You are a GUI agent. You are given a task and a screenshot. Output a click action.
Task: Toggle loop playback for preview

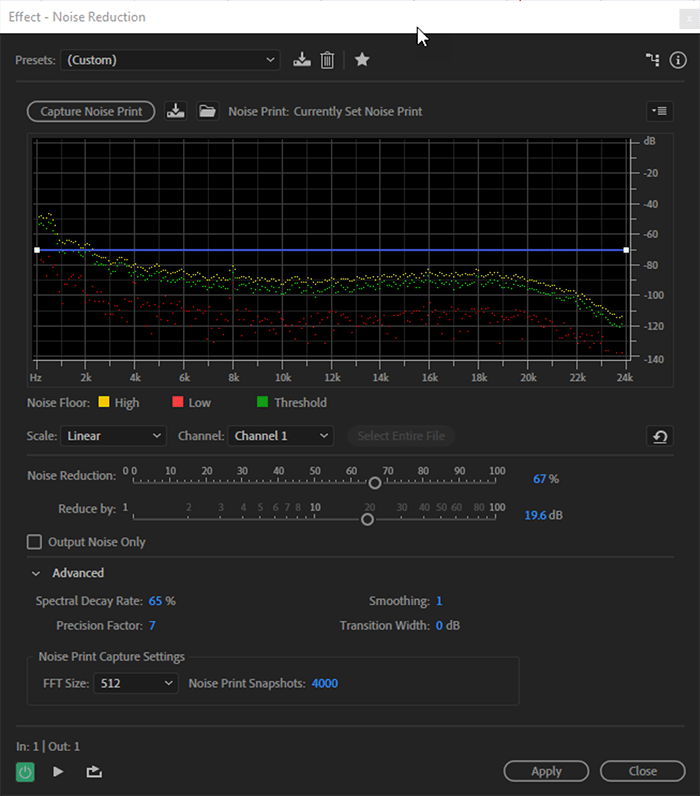click(94, 771)
